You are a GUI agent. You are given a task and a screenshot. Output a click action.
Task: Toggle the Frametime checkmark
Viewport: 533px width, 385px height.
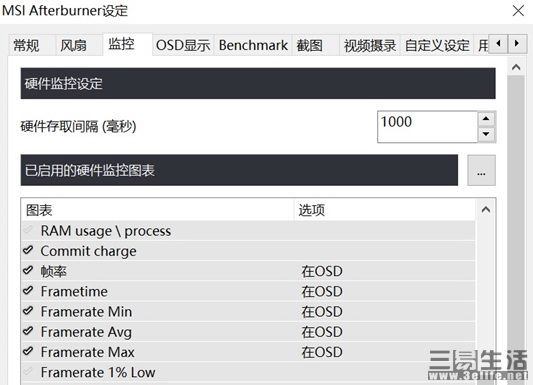click(x=28, y=291)
